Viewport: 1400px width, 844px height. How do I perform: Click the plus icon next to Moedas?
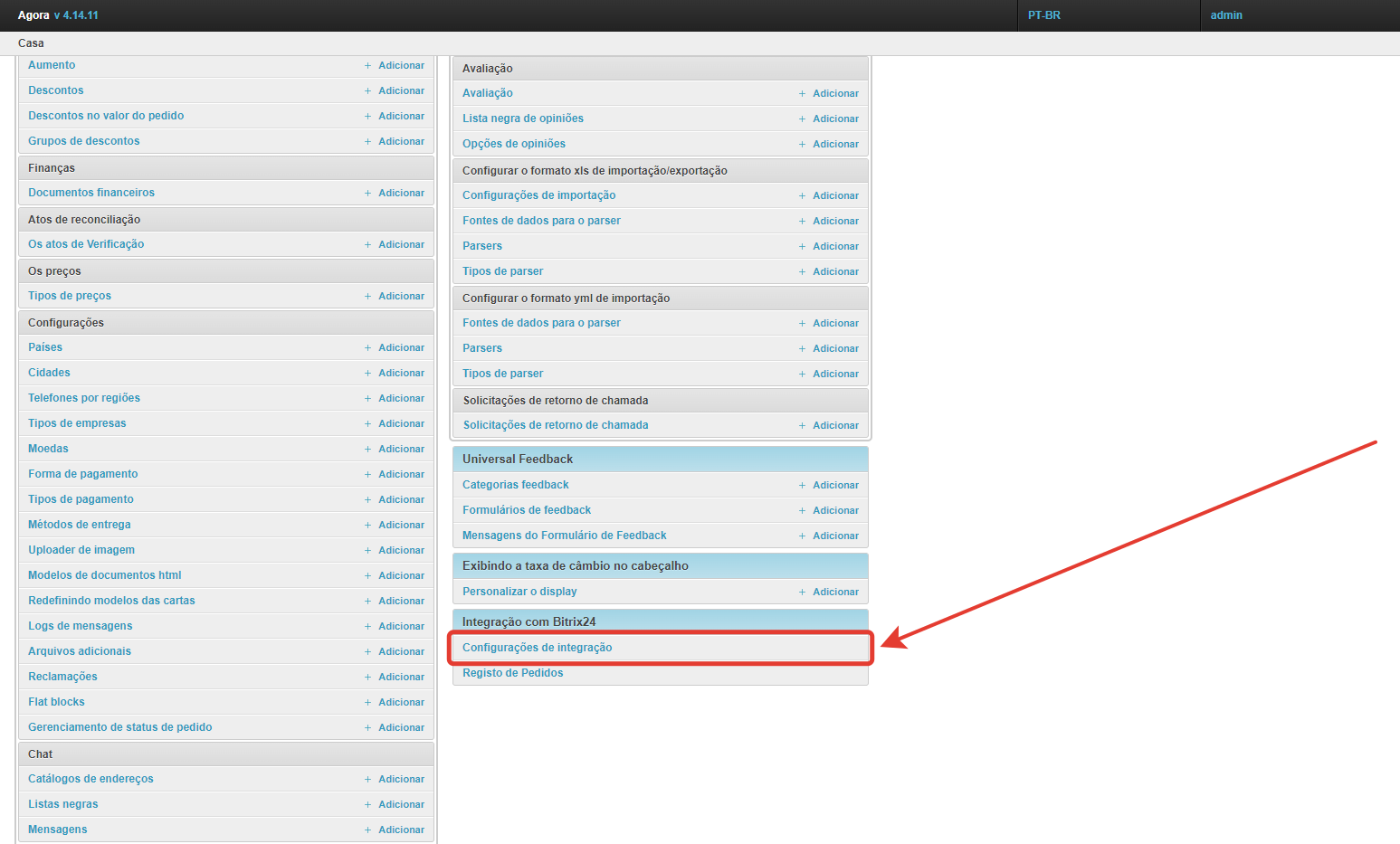pyautogui.click(x=367, y=450)
